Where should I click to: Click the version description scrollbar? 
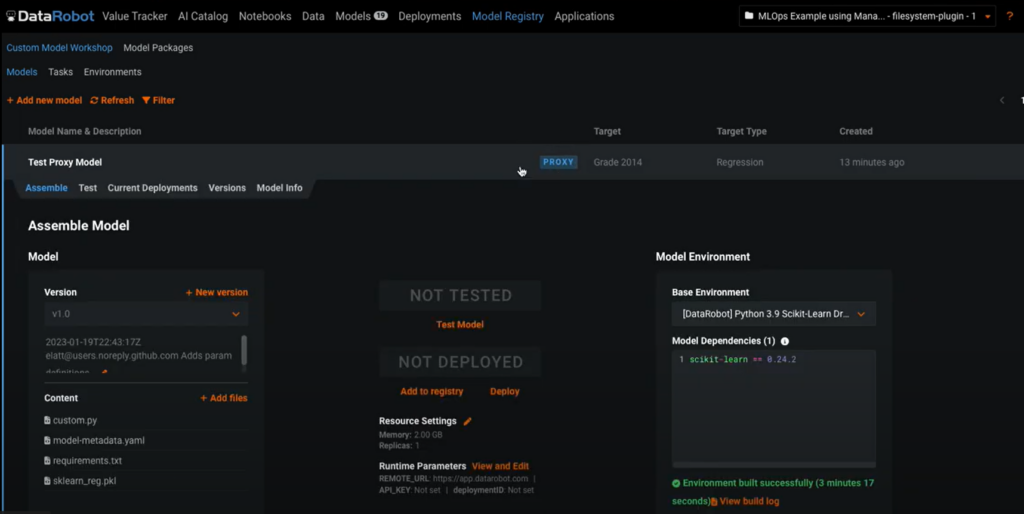pos(244,350)
